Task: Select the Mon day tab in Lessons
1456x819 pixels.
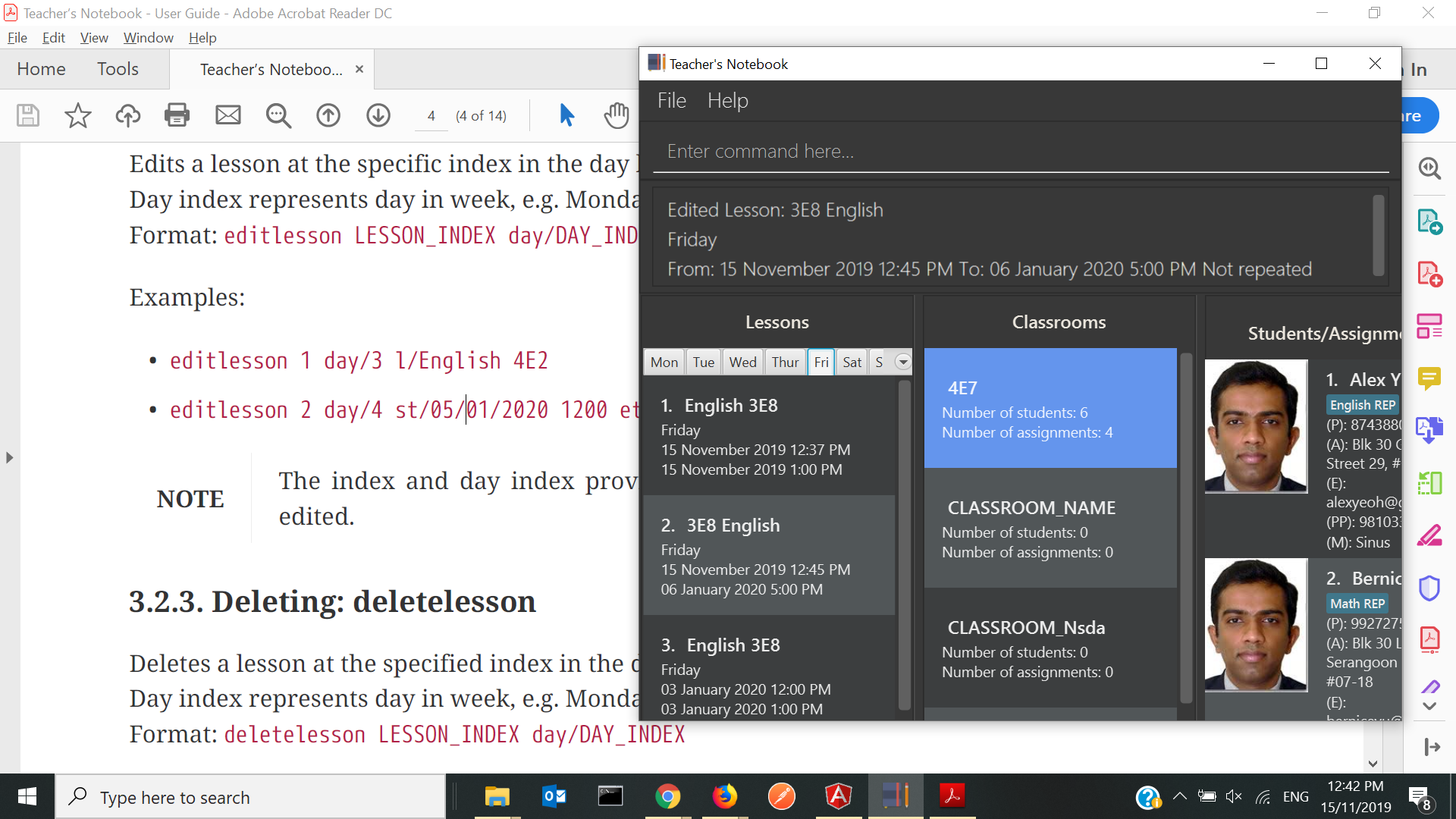Action: tap(664, 362)
